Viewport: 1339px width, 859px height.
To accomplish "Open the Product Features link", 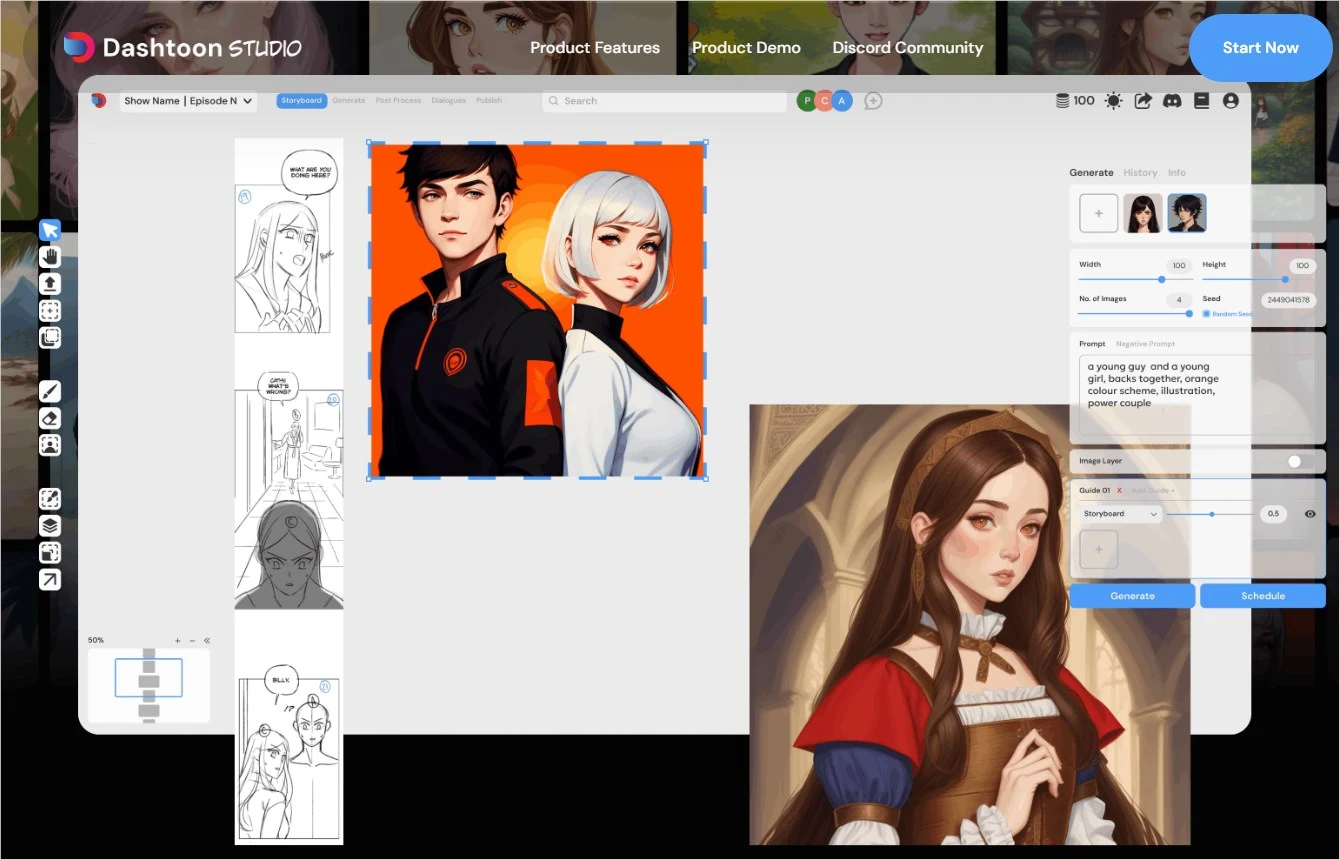I will coord(595,48).
